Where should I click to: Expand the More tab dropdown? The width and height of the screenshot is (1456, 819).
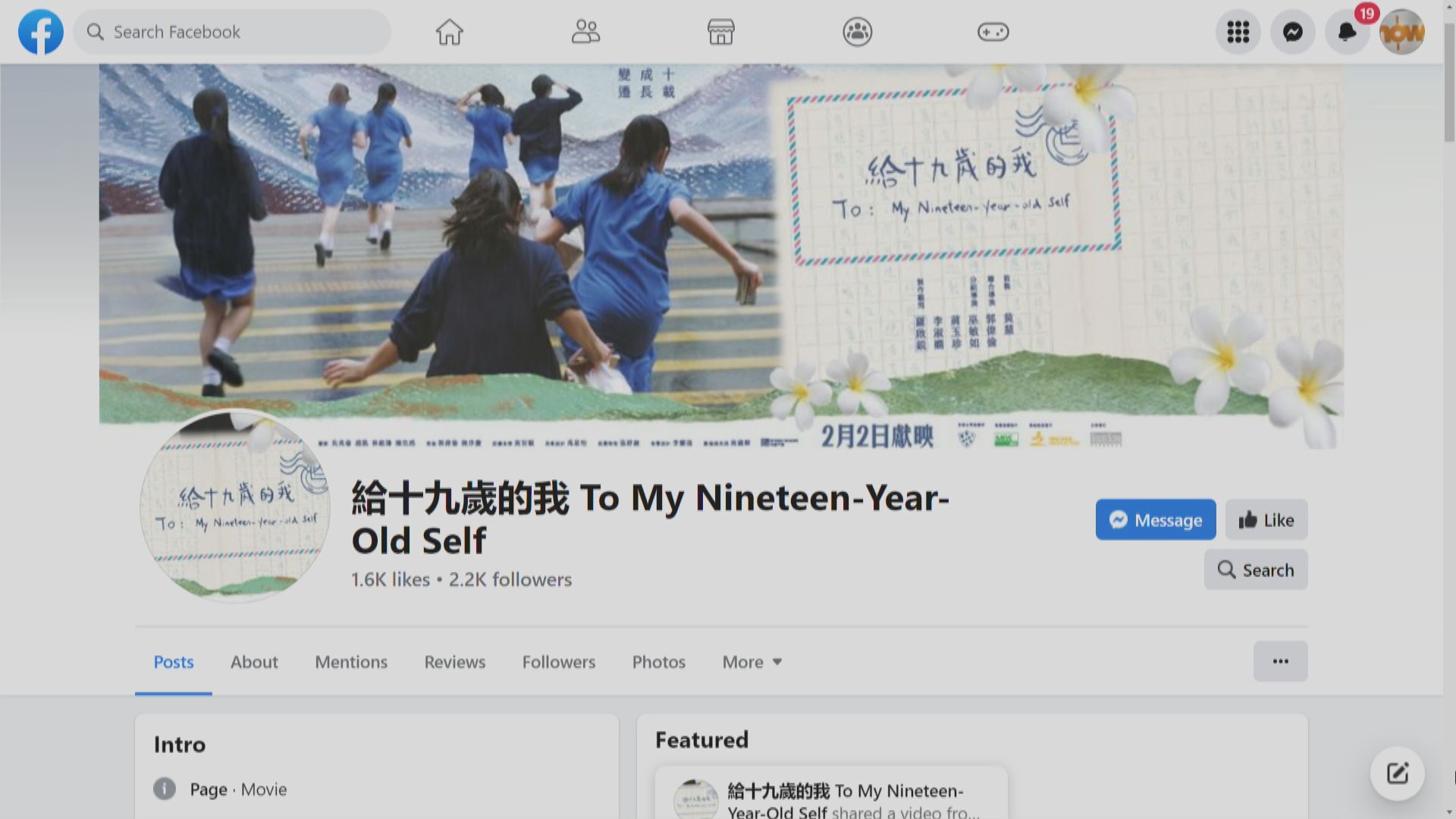pyautogui.click(x=752, y=662)
